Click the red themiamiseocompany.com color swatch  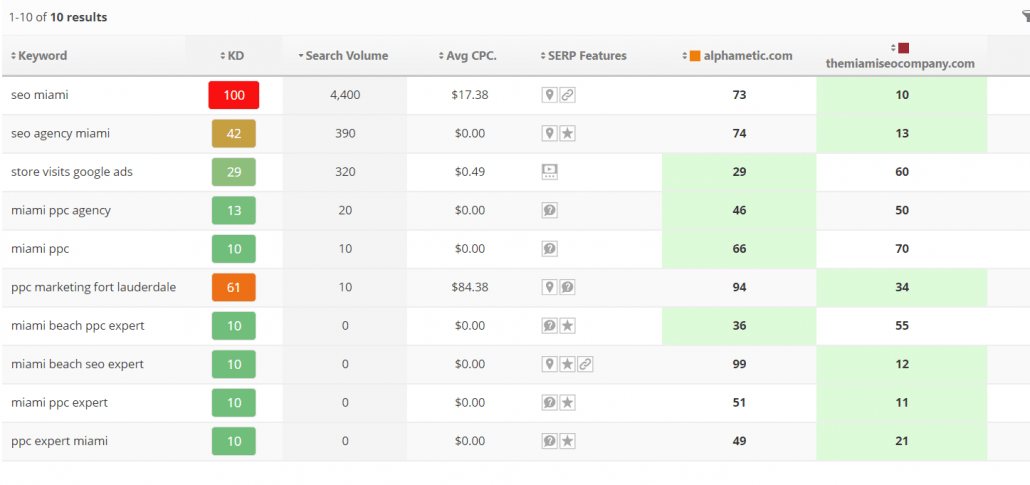[904, 47]
